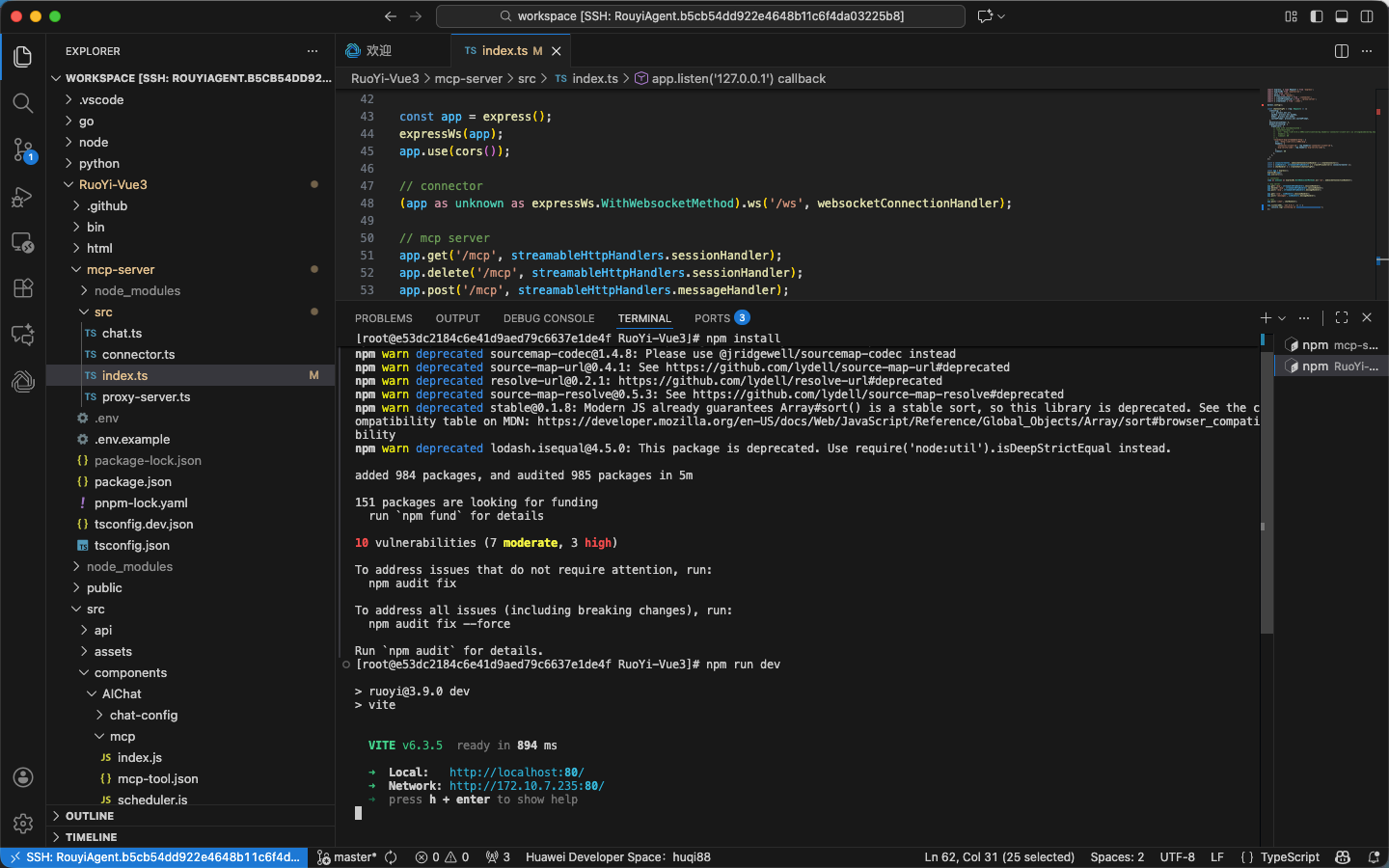Open the Run and Debug view
Screen dimensions: 1389x868
[x=23, y=197]
